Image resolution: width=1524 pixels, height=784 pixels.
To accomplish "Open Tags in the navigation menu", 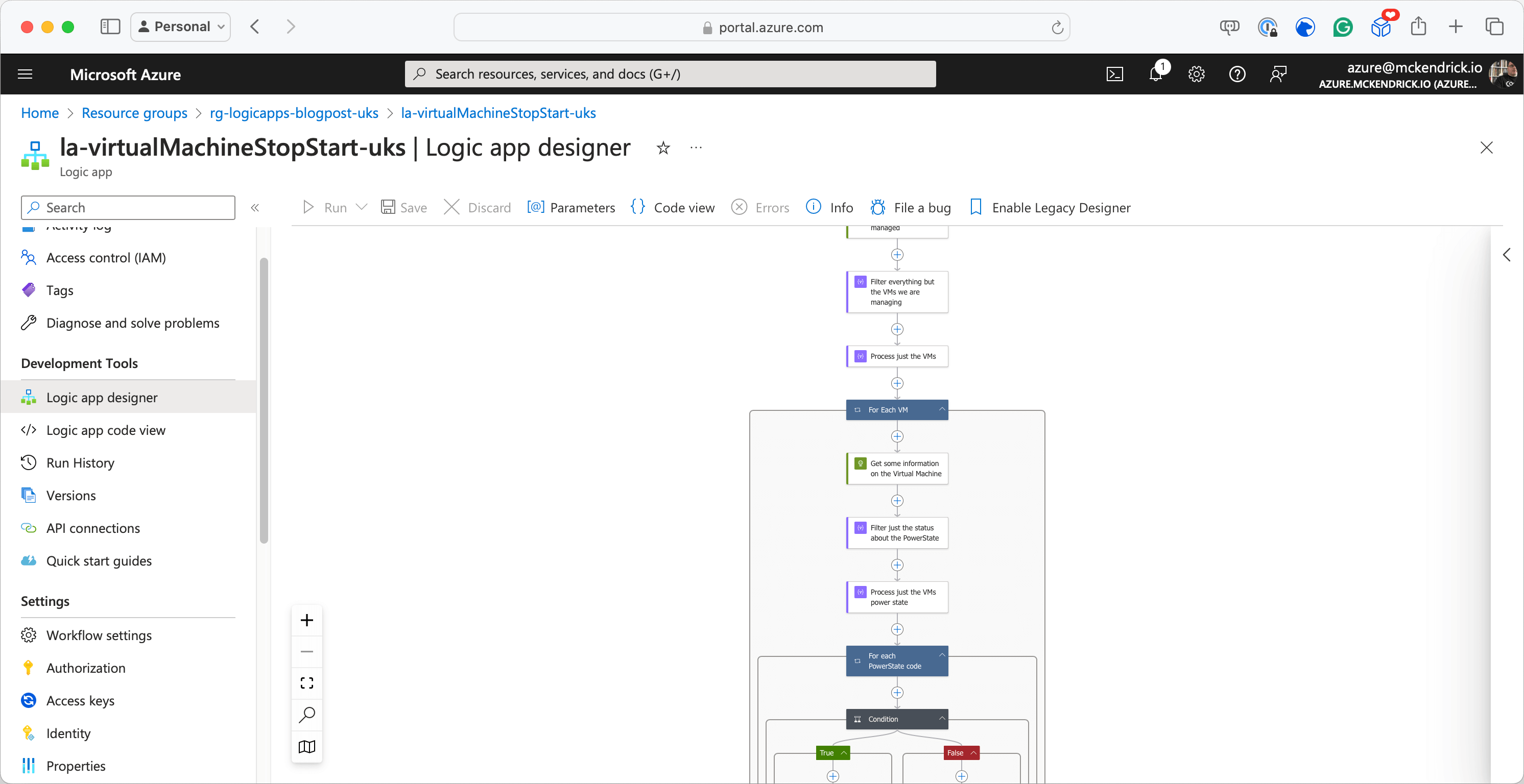I will [60, 290].
